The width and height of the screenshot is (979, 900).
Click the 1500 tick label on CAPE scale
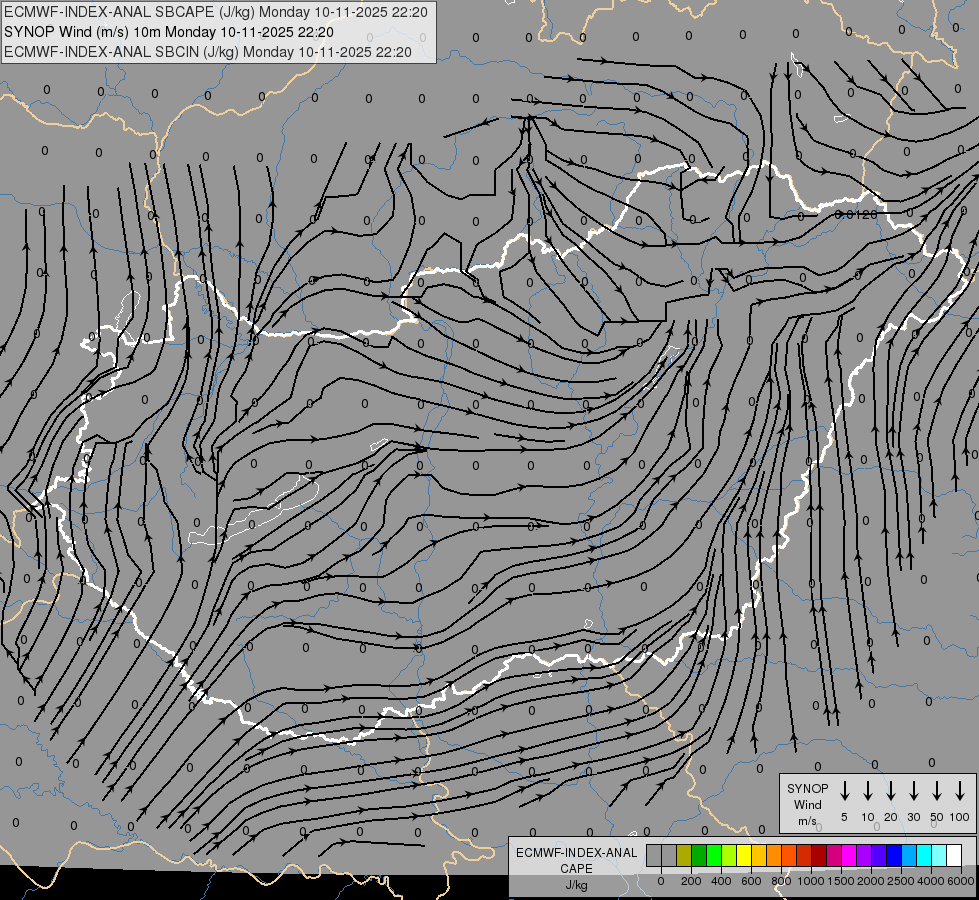(841, 881)
